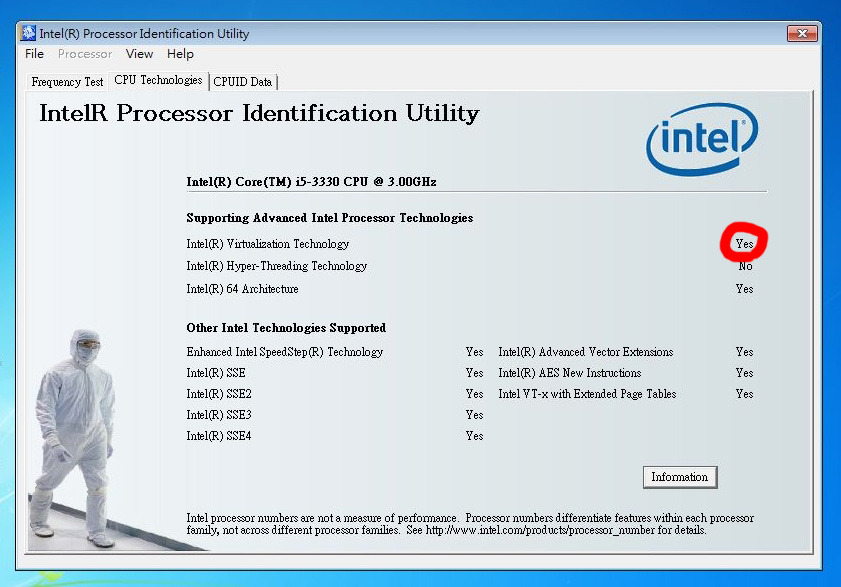Click the Intel(R) Hyper-Threading Technology label
The height and width of the screenshot is (587, 841).
point(277,266)
